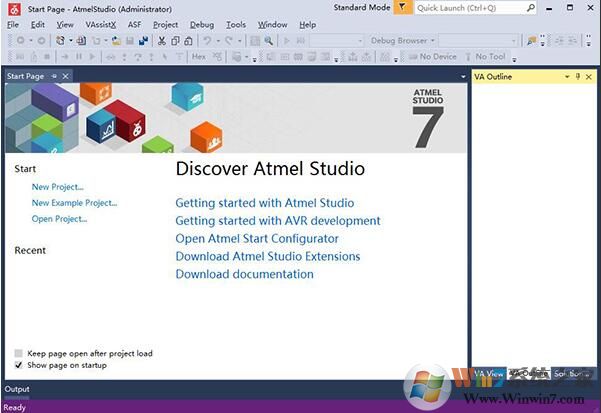Image resolution: width=601 pixels, height=413 pixels.
Task: Open the Tools menu
Action: click(236, 25)
